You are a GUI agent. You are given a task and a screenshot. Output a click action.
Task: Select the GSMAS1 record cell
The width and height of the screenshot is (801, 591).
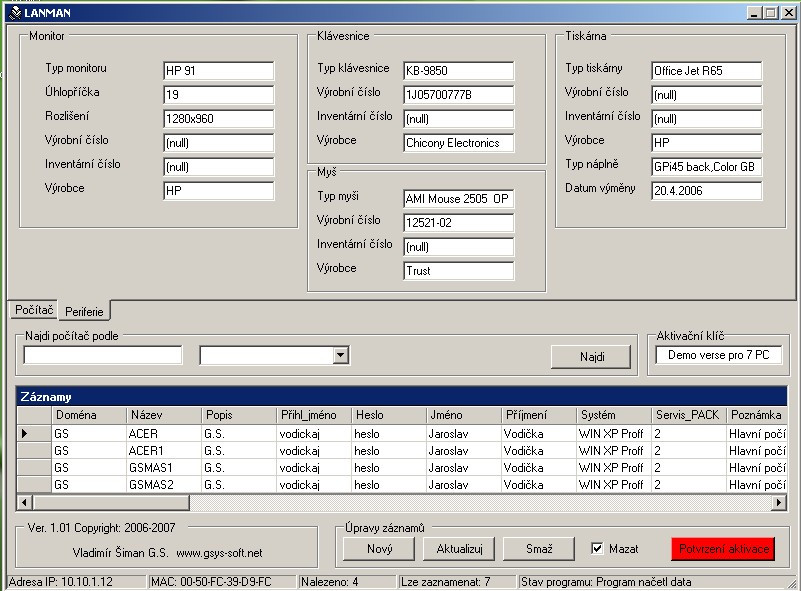[163, 467]
